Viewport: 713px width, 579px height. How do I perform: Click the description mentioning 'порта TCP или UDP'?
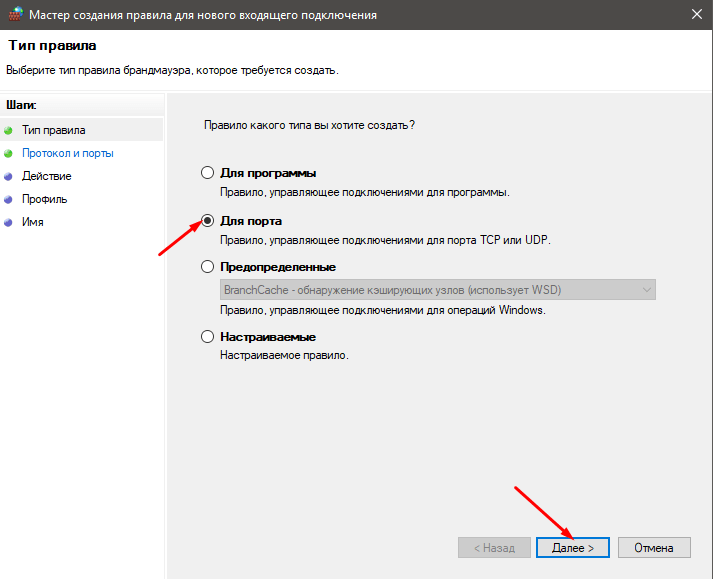pyautogui.click(x=385, y=240)
